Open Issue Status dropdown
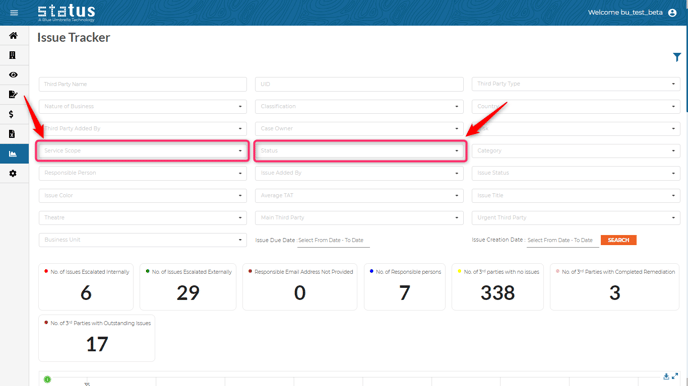 pos(576,173)
